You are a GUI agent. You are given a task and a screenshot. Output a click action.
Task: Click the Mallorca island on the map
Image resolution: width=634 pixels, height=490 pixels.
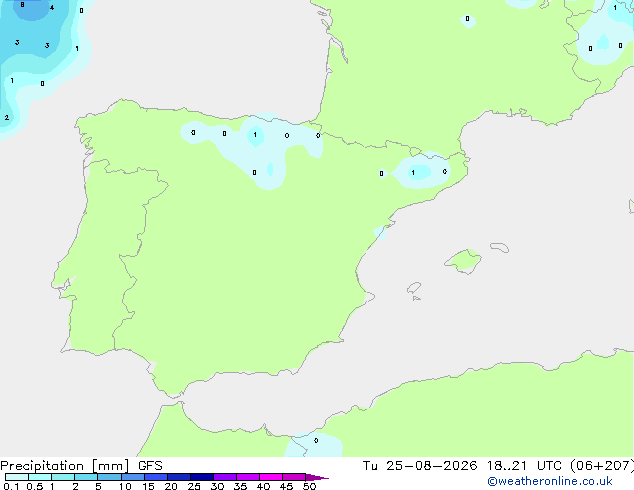coord(463,261)
